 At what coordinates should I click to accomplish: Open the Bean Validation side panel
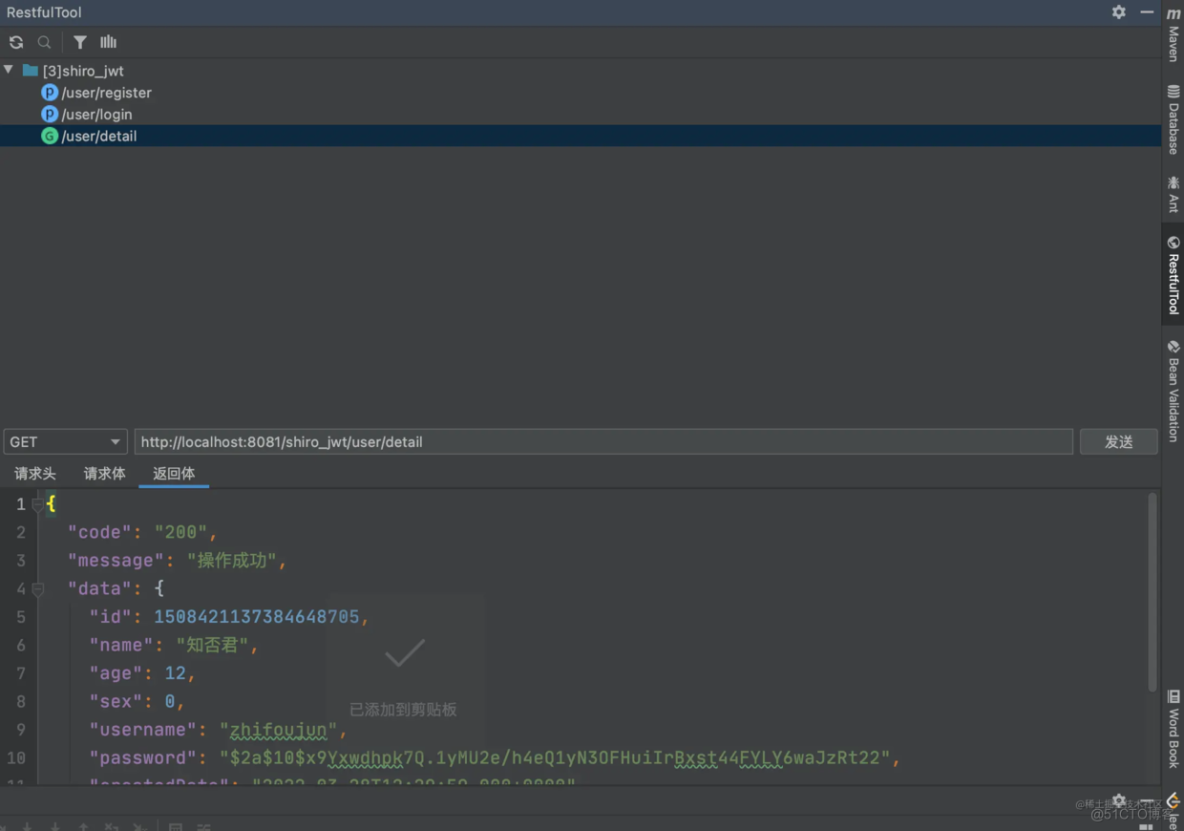click(1173, 391)
